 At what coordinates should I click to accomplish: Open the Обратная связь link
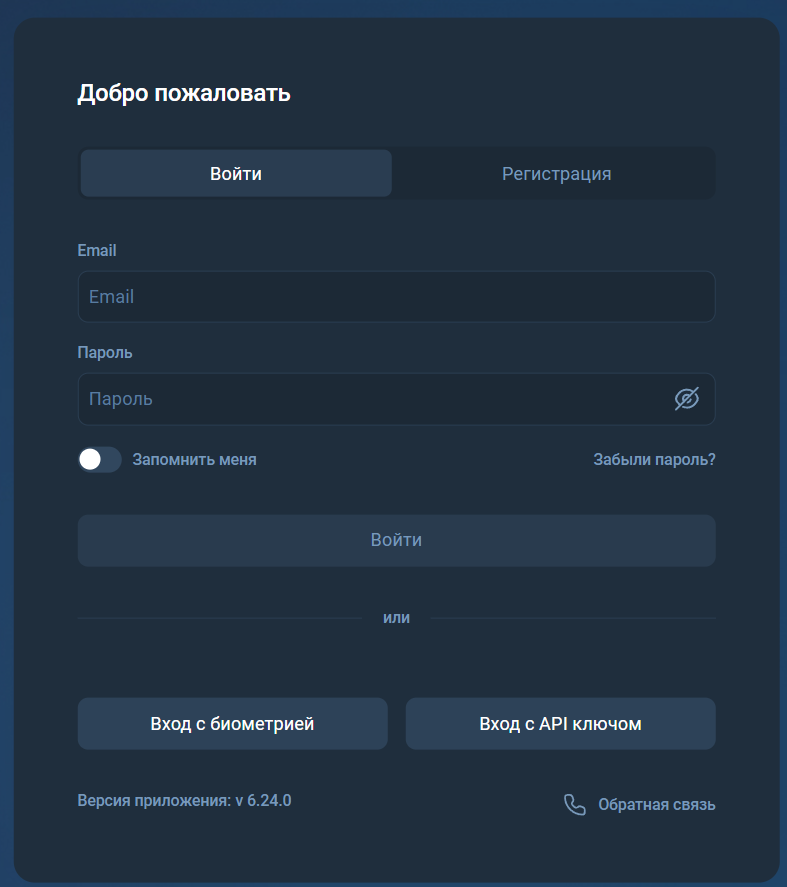(657, 804)
